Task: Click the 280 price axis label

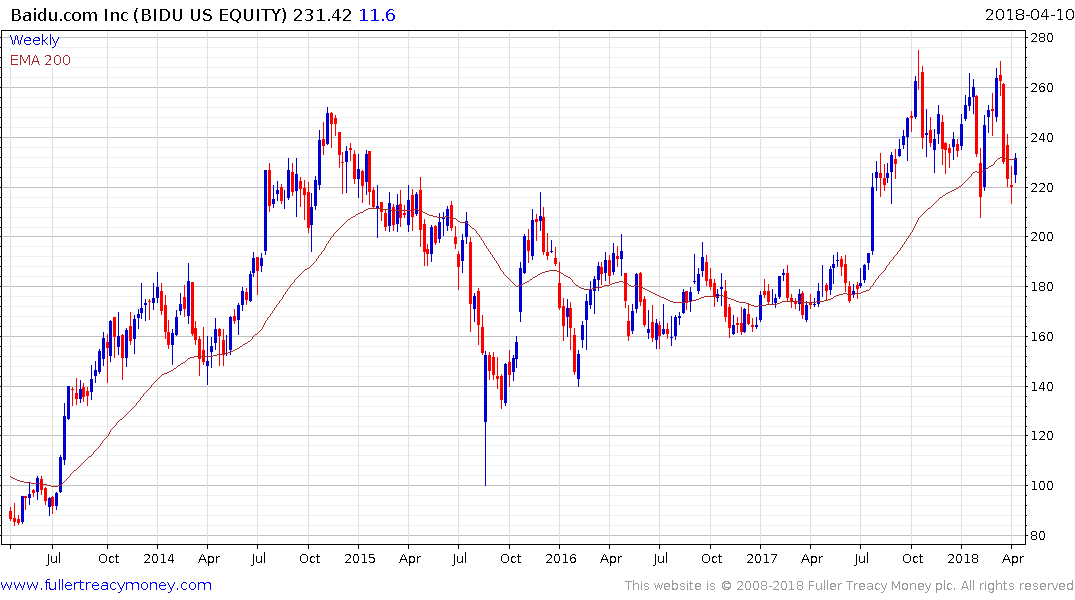Action: (1044, 38)
